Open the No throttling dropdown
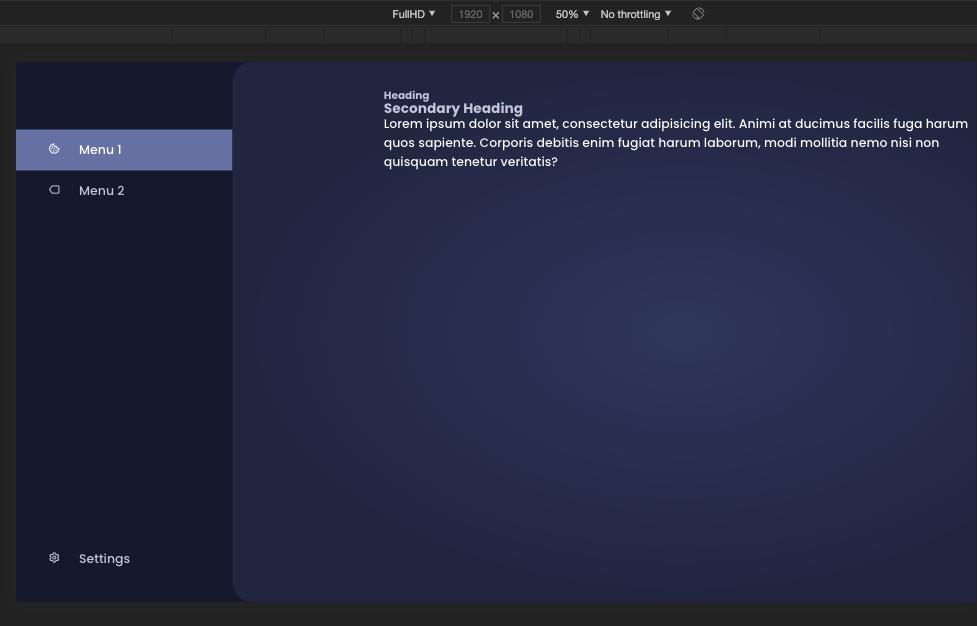Image resolution: width=977 pixels, height=626 pixels. 635,14
